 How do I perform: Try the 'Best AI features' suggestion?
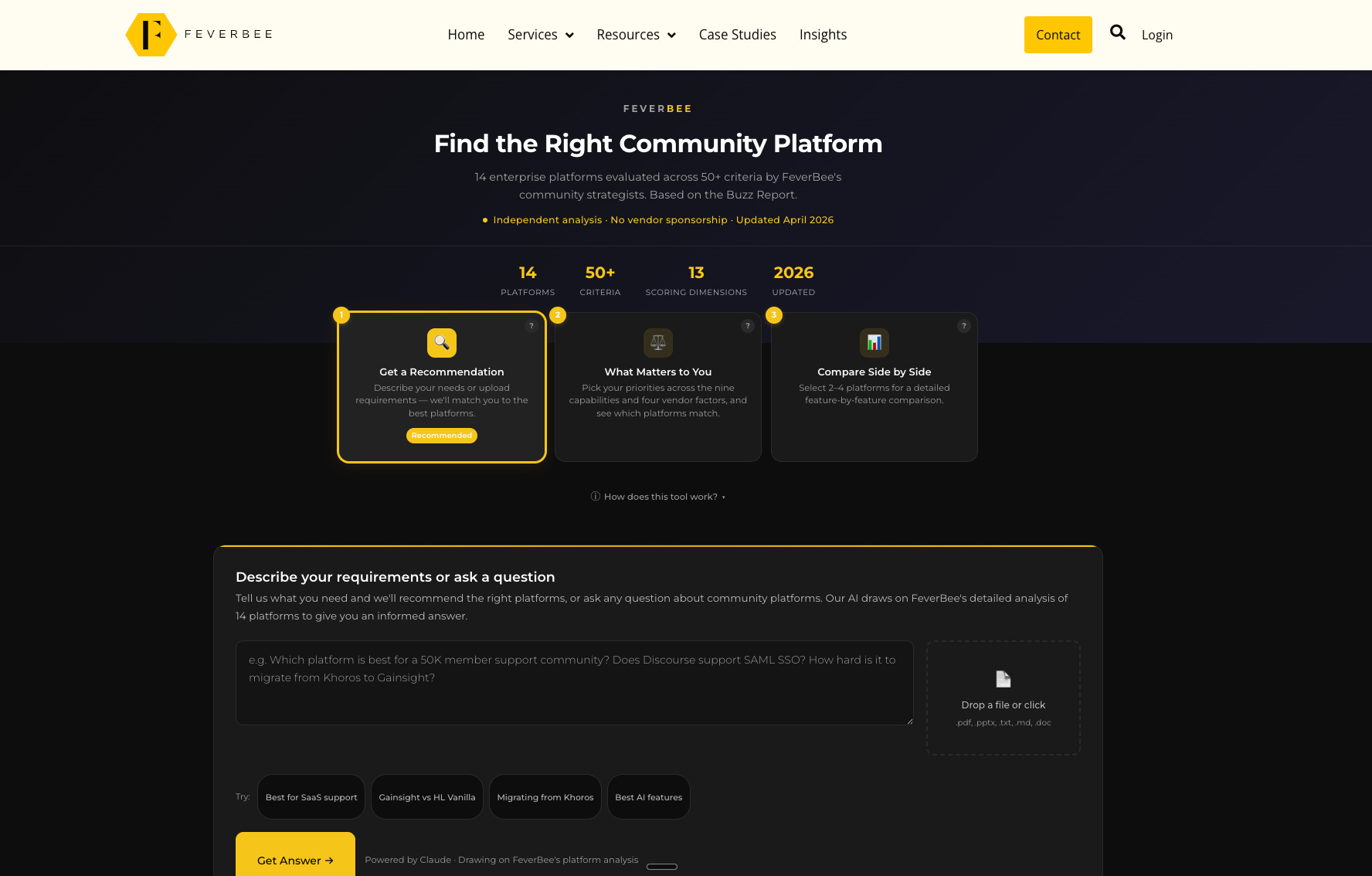649,797
